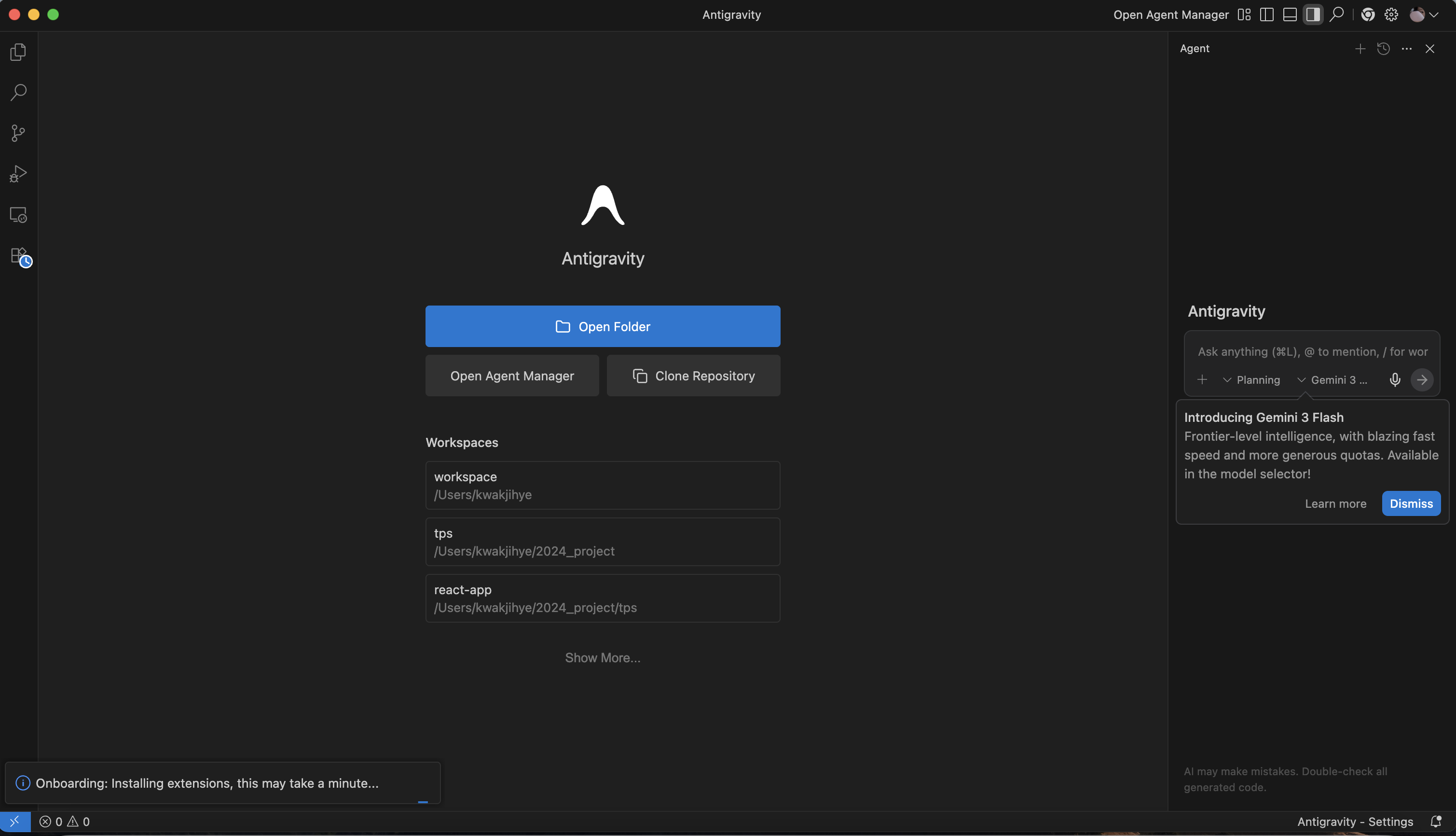This screenshot has height=836, width=1456.
Task: Close the Agent panel
Action: point(1429,49)
